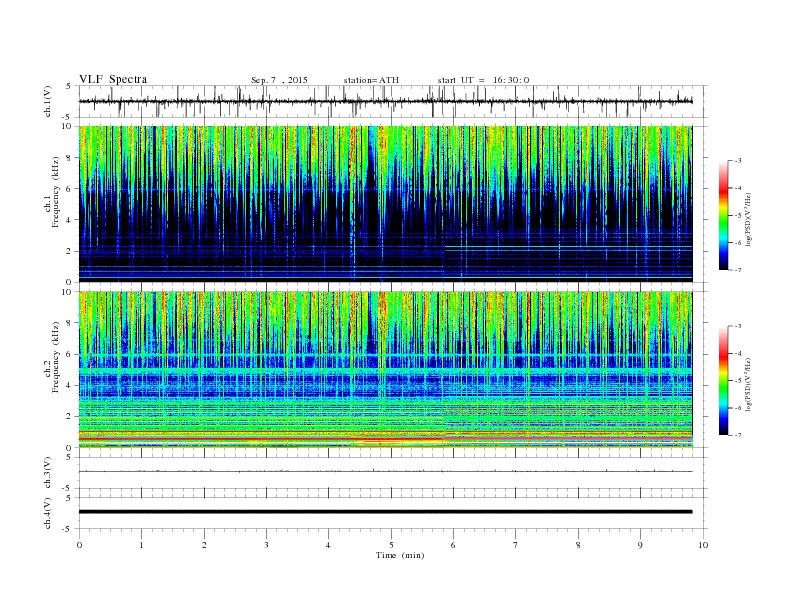Click time axis tick label "4"
The image size is (792, 612).
coord(328,545)
